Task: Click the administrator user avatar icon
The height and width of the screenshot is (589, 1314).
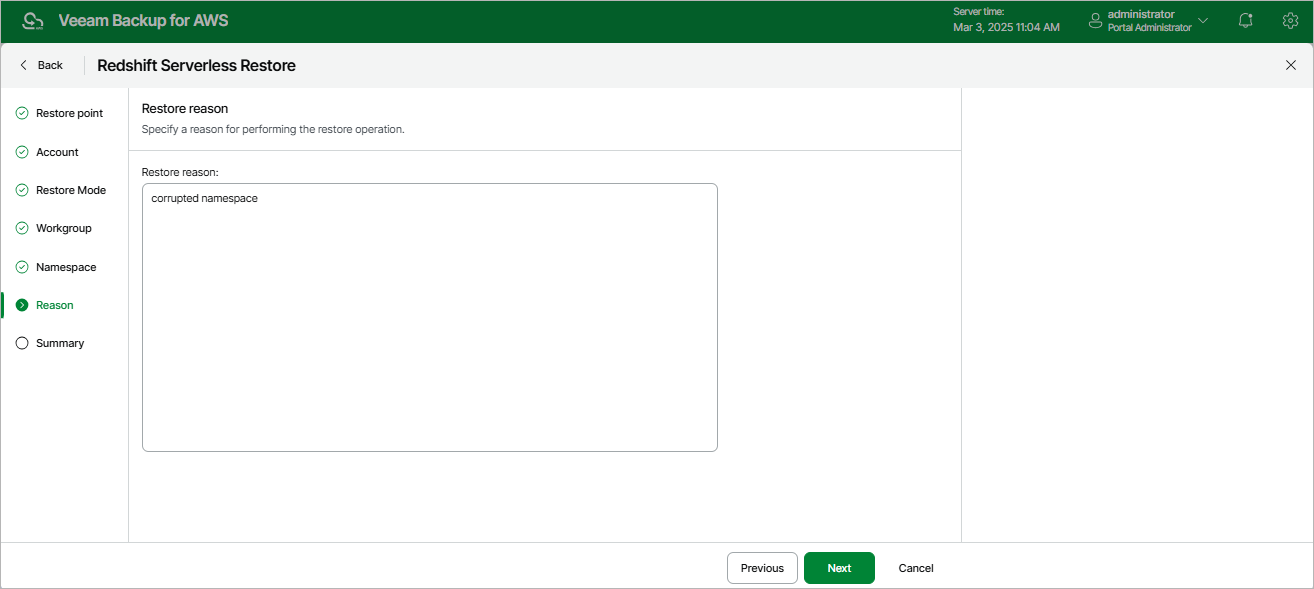Action: click(x=1095, y=20)
